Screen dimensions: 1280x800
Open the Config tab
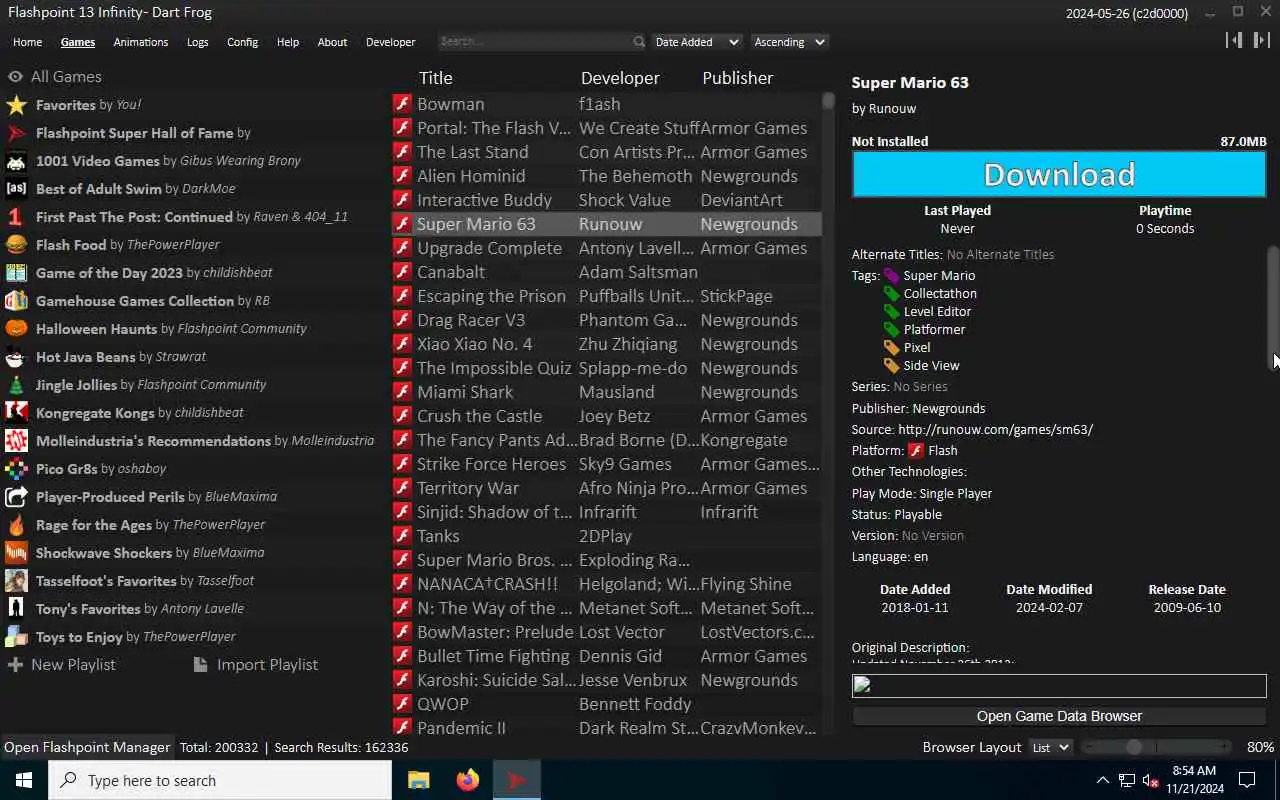click(x=242, y=42)
